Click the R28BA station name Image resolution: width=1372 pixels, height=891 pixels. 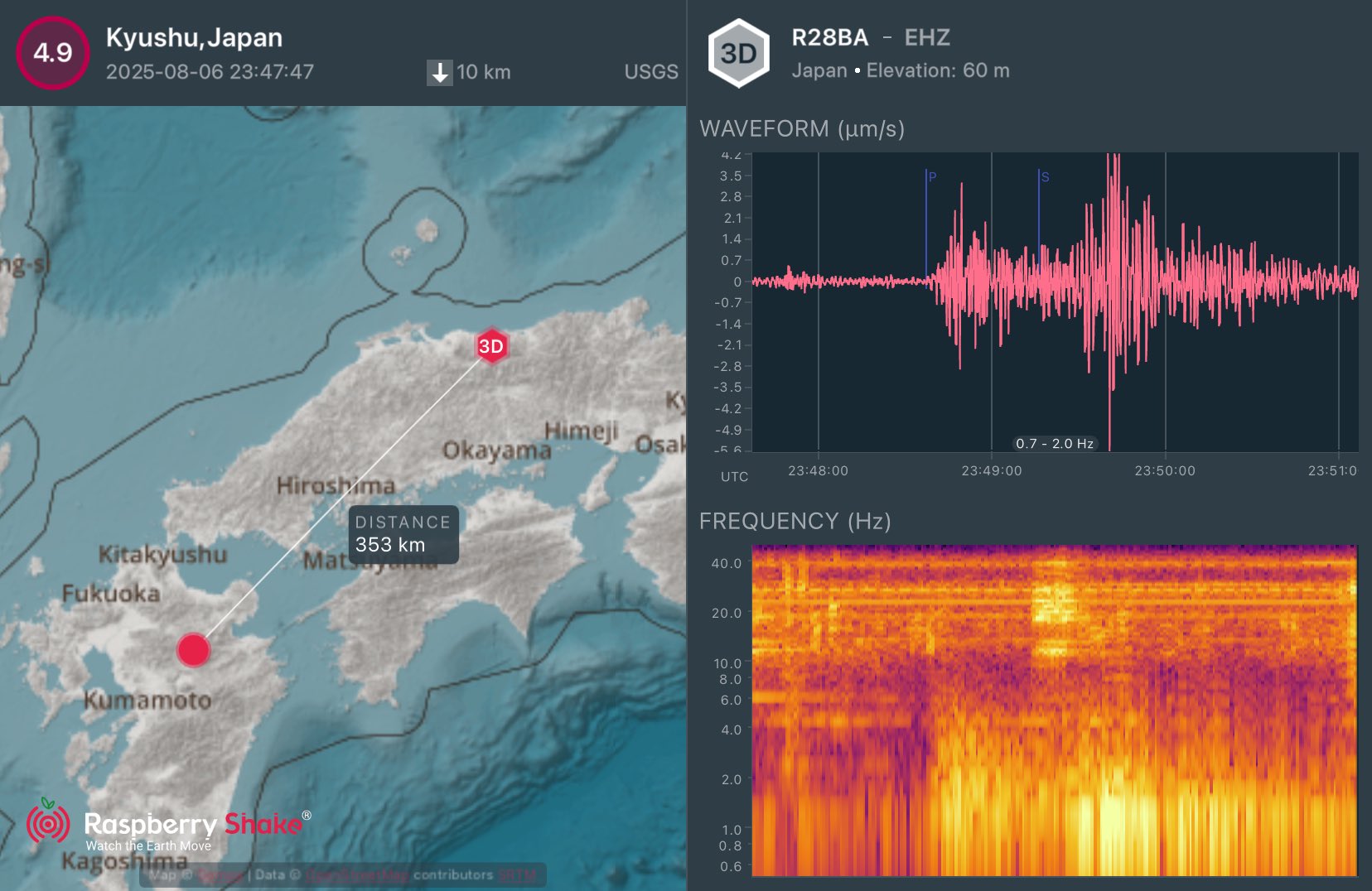coord(830,37)
